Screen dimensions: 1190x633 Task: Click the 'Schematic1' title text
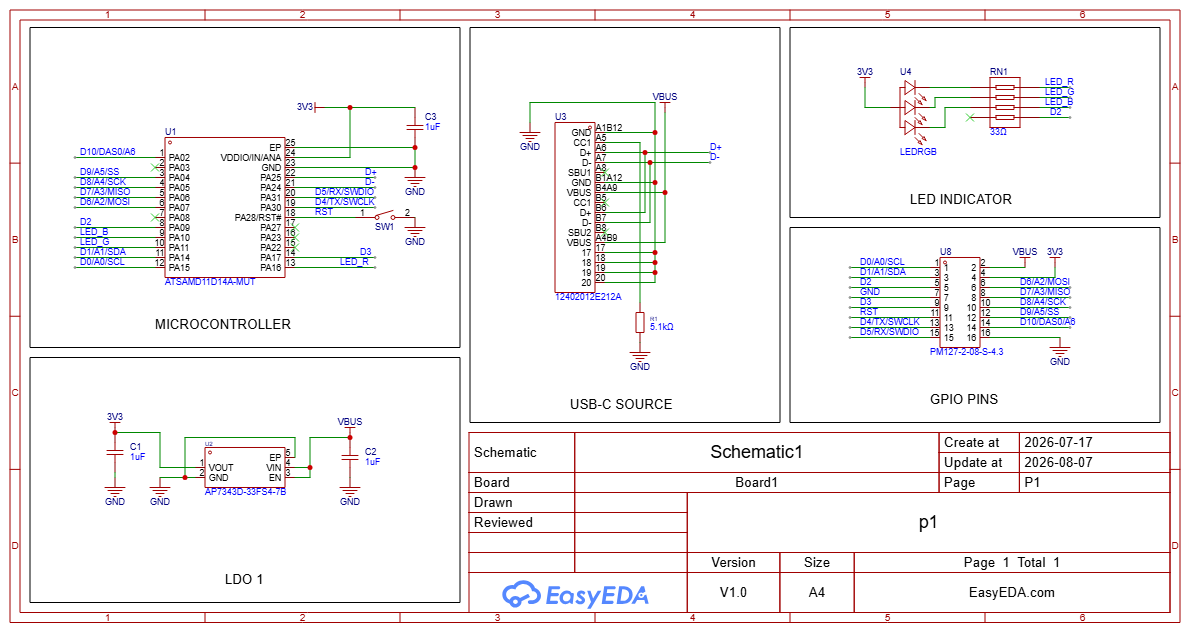(x=756, y=452)
